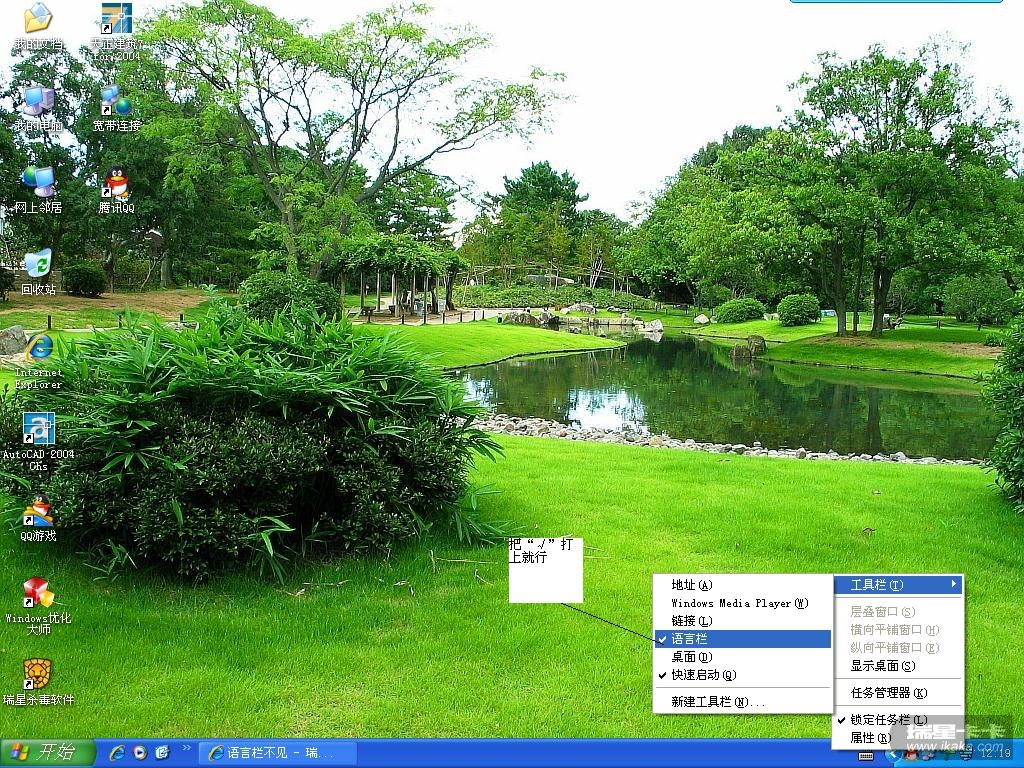The width and height of the screenshot is (1024, 768).
Task: Open the 我的文档 desktop icon
Action: [38, 26]
